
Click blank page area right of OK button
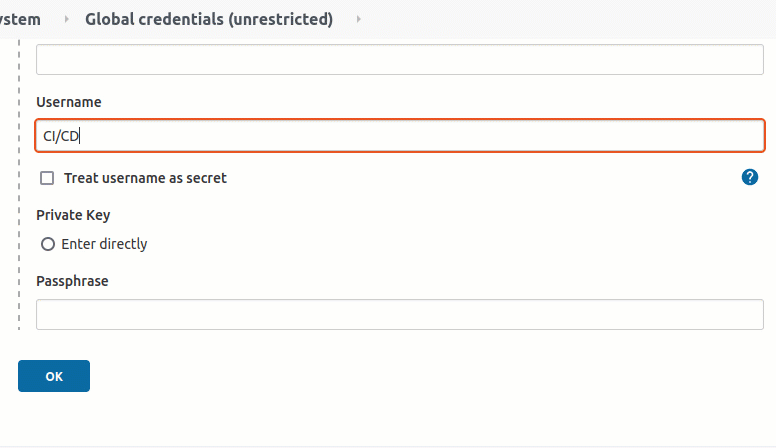[x=396, y=376]
